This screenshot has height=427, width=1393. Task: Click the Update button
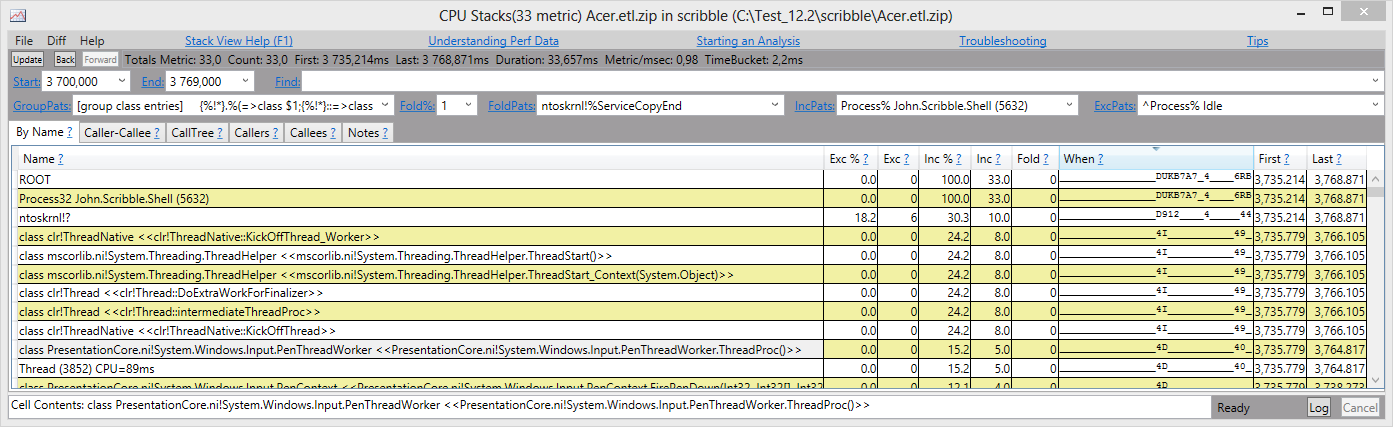[27, 60]
